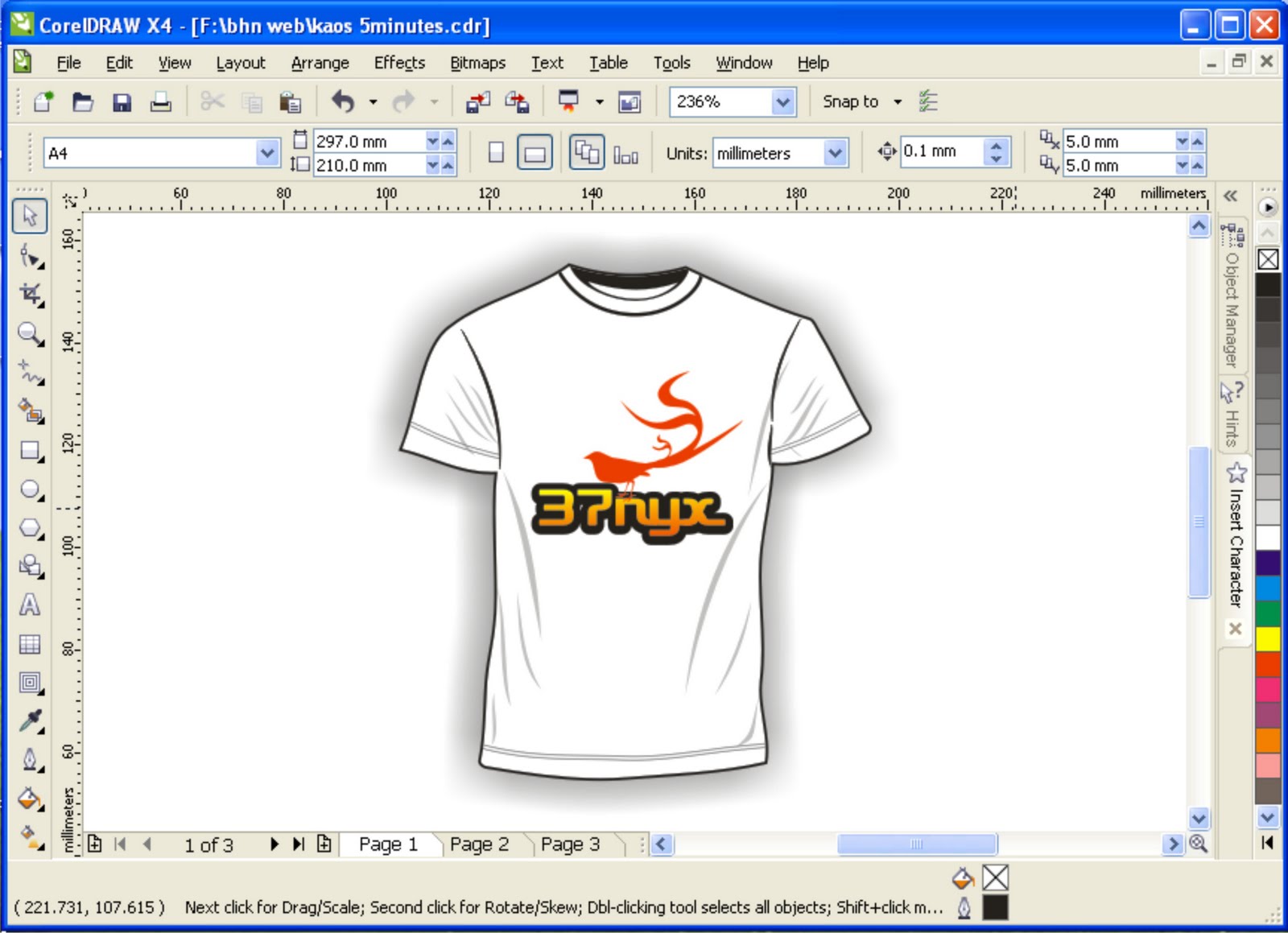Viewport: 1288px width, 933px height.
Task: Choose the no-color swatch atop the palette
Action: click(x=1268, y=259)
